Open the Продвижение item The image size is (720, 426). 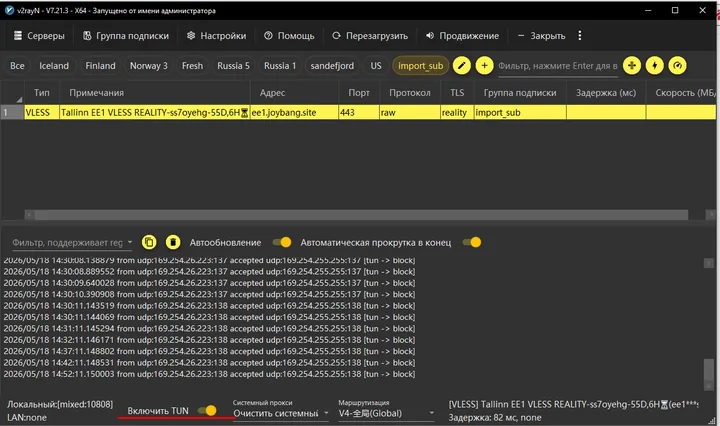coord(462,36)
